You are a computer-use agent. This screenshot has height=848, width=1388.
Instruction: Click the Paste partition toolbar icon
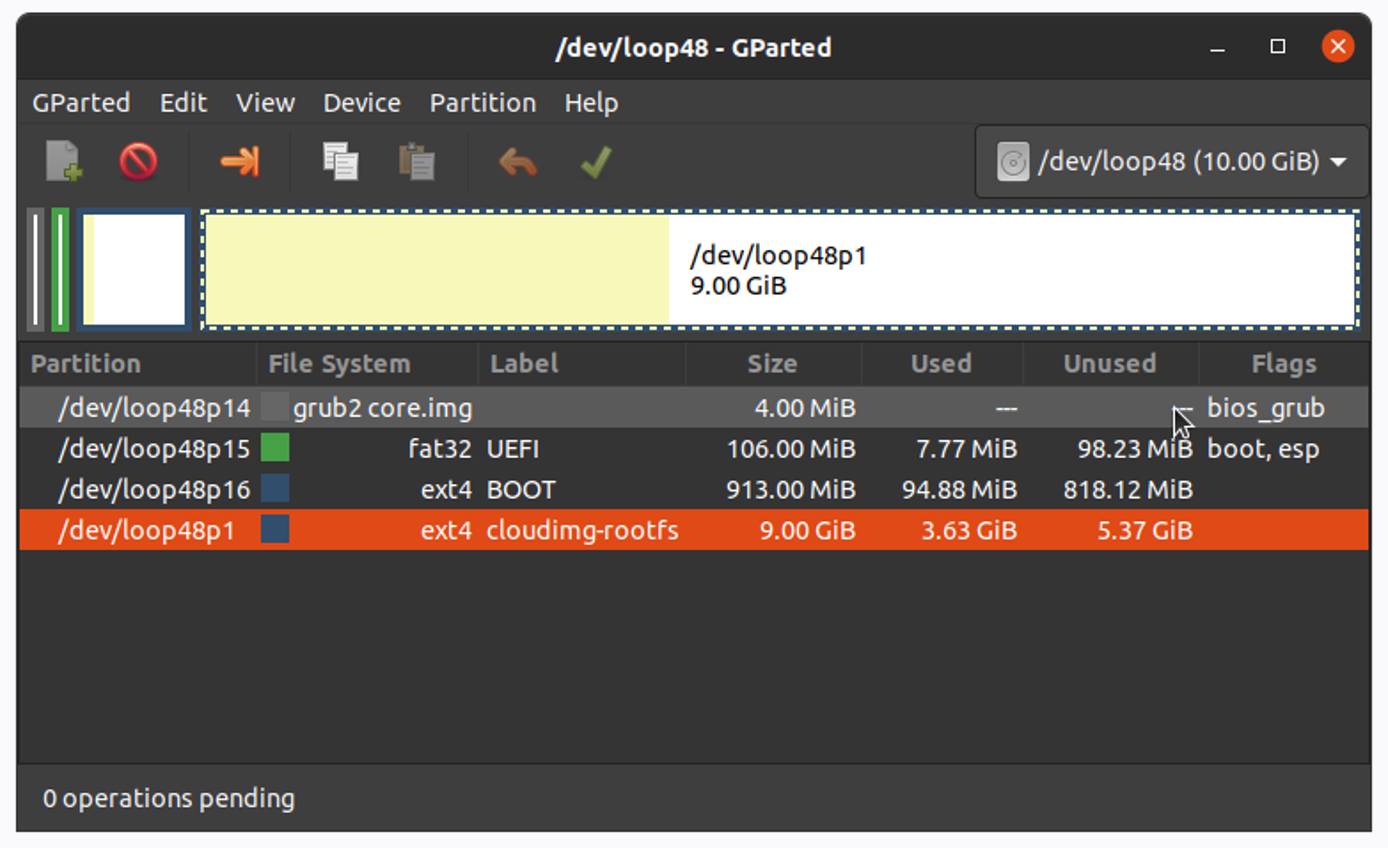coord(417,161)
